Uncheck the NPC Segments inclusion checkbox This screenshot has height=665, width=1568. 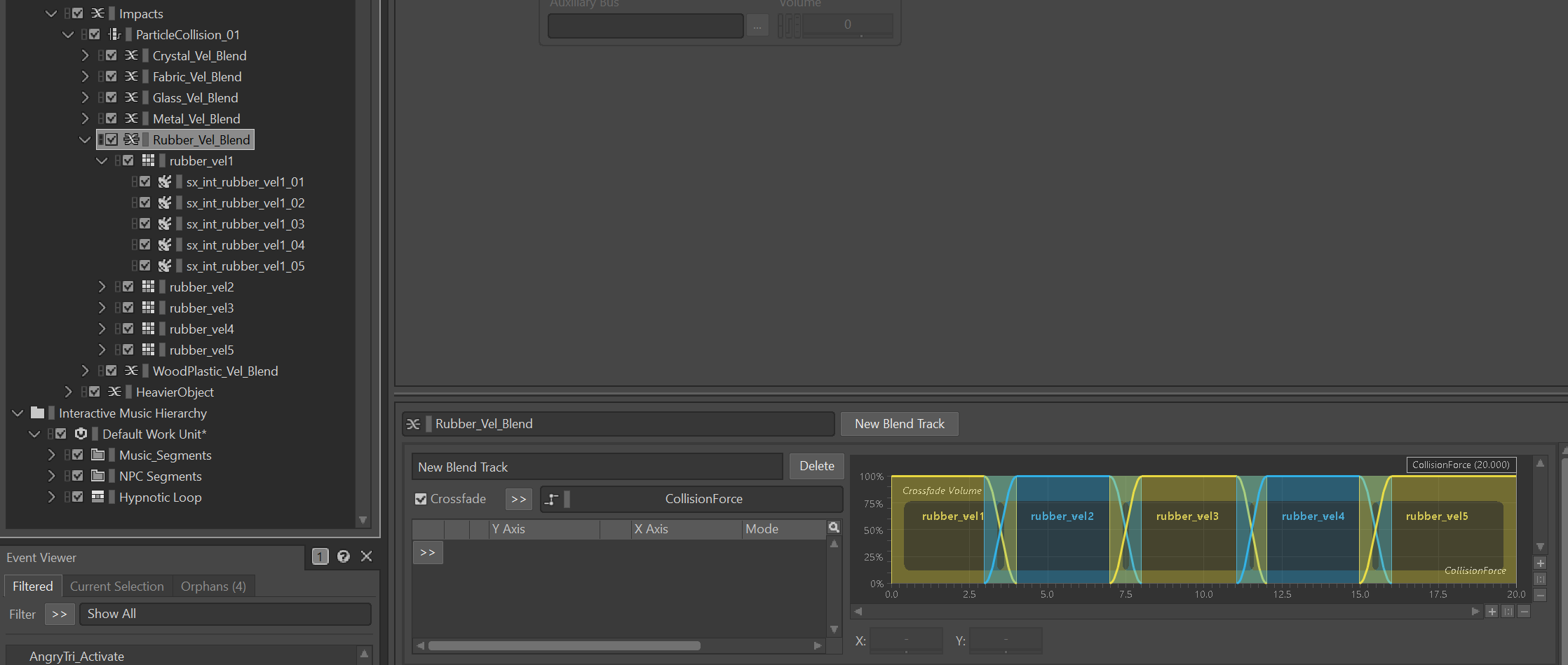tap(78, 476)
